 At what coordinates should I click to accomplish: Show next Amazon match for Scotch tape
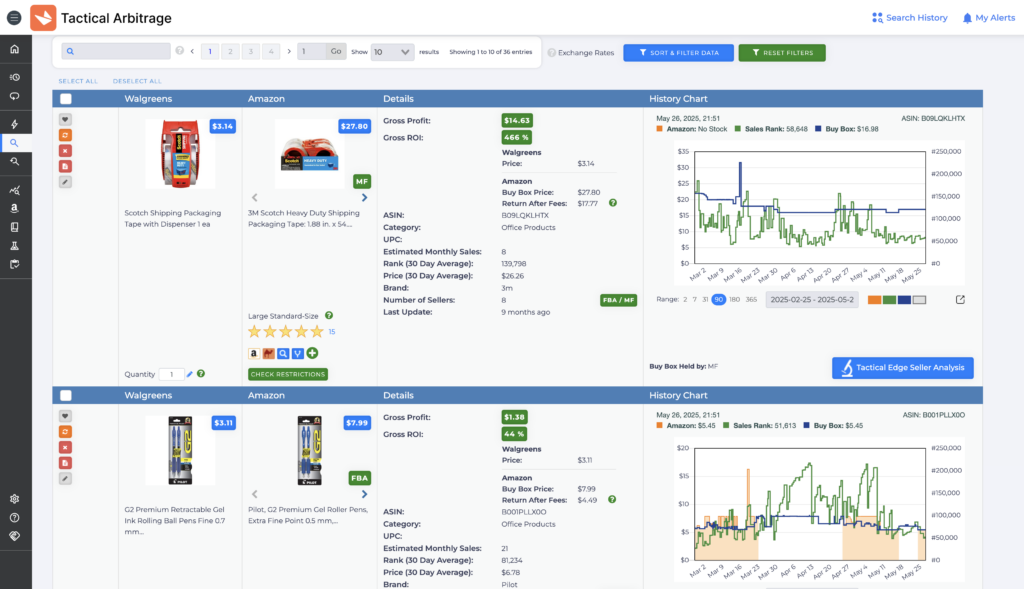click(x=364, y=197)
